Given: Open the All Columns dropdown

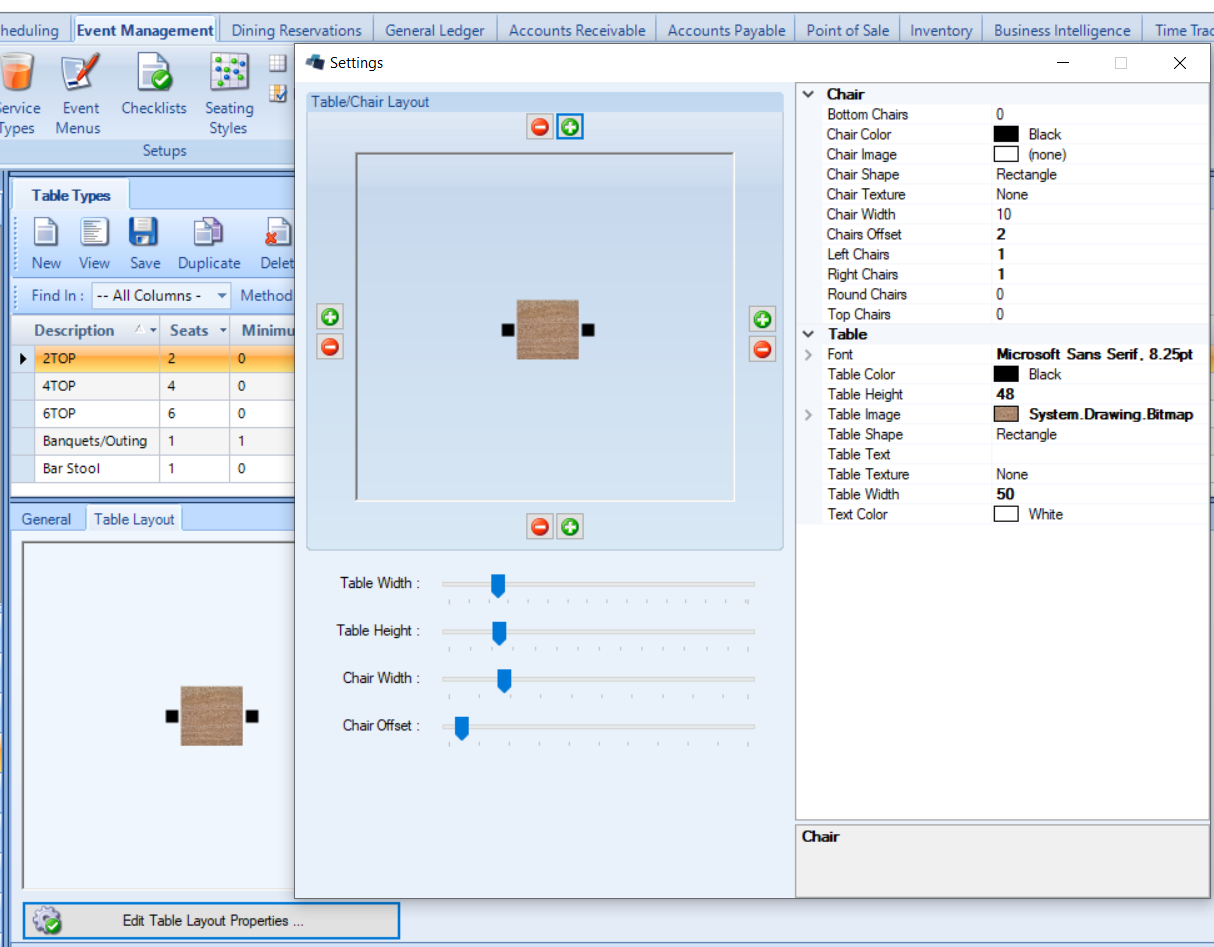Looking at the screenshot, I should [161, 295].
